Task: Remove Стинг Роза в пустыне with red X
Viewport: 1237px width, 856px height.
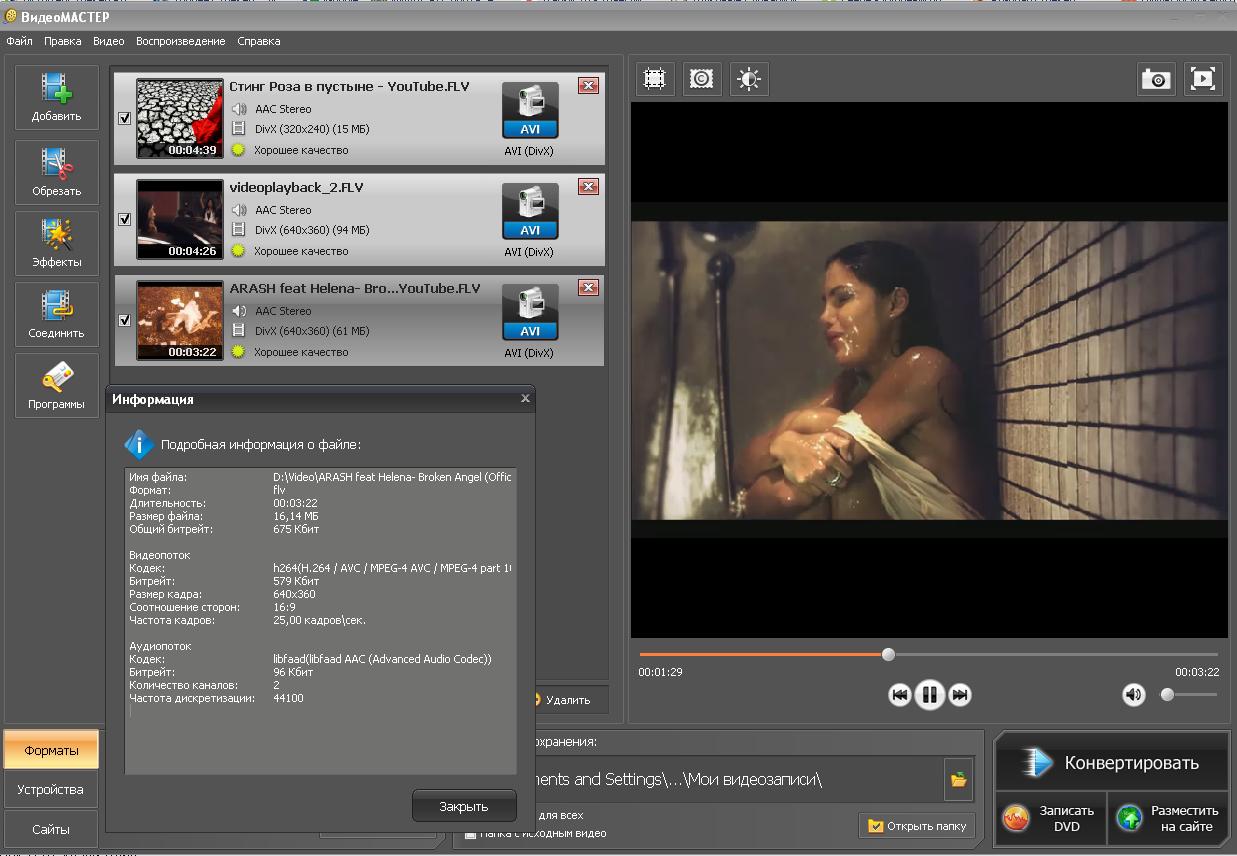Action: click(588, 86)
